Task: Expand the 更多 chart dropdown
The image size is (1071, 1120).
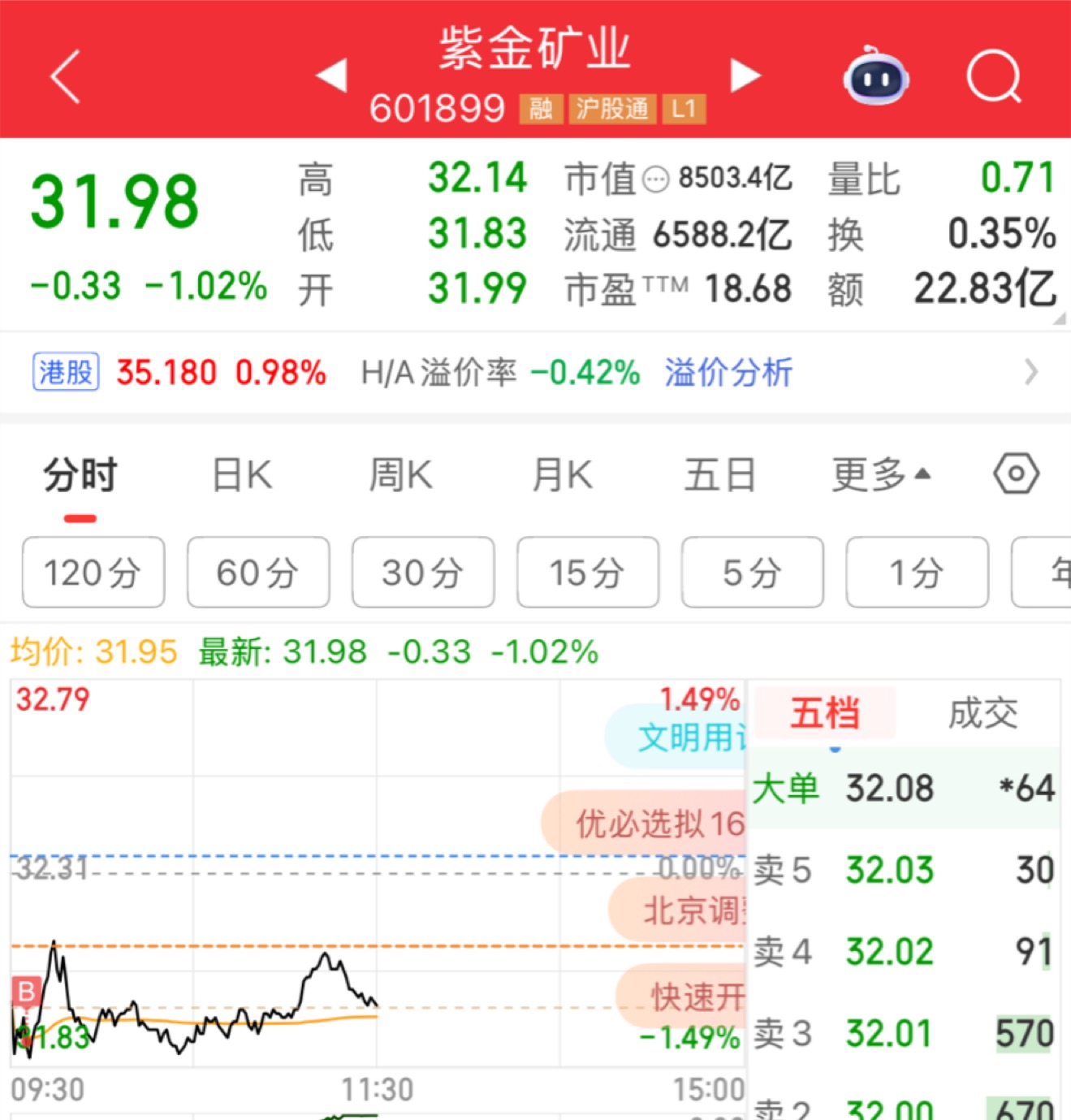Action: (x=881, y=474)
